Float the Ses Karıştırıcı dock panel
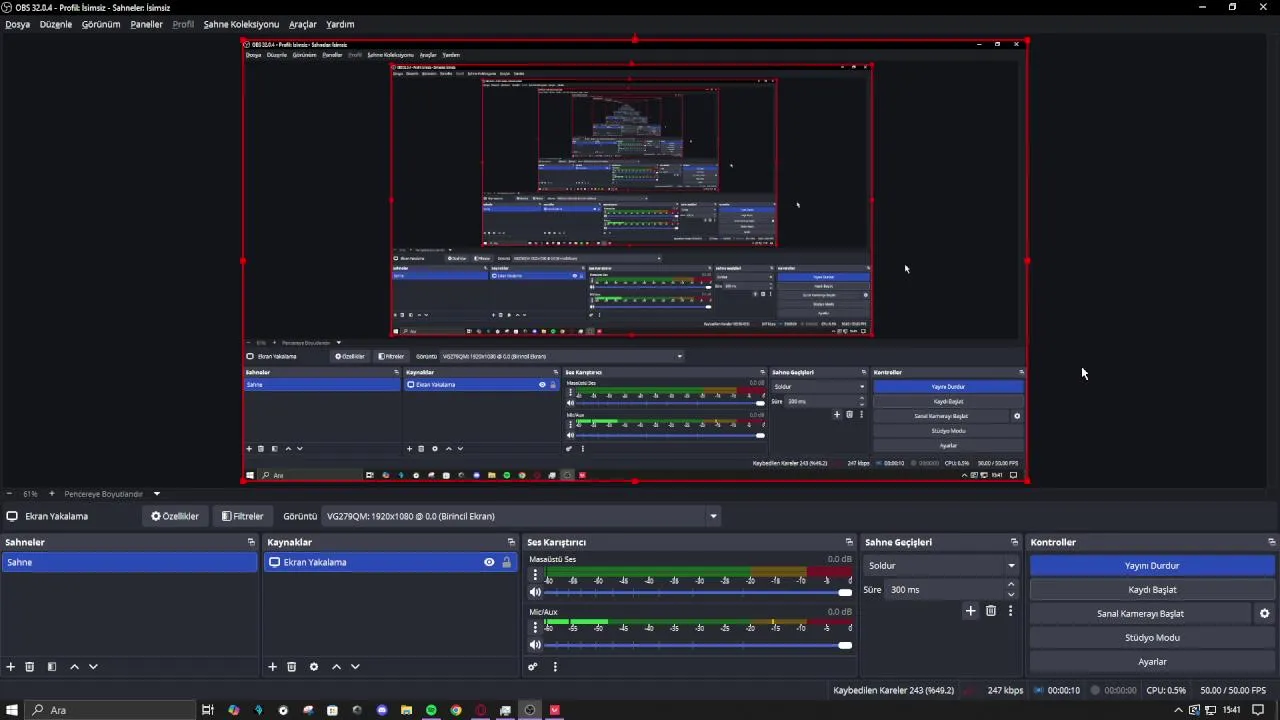This screenshot has width=1280, height=720. (x=849, y=542)
